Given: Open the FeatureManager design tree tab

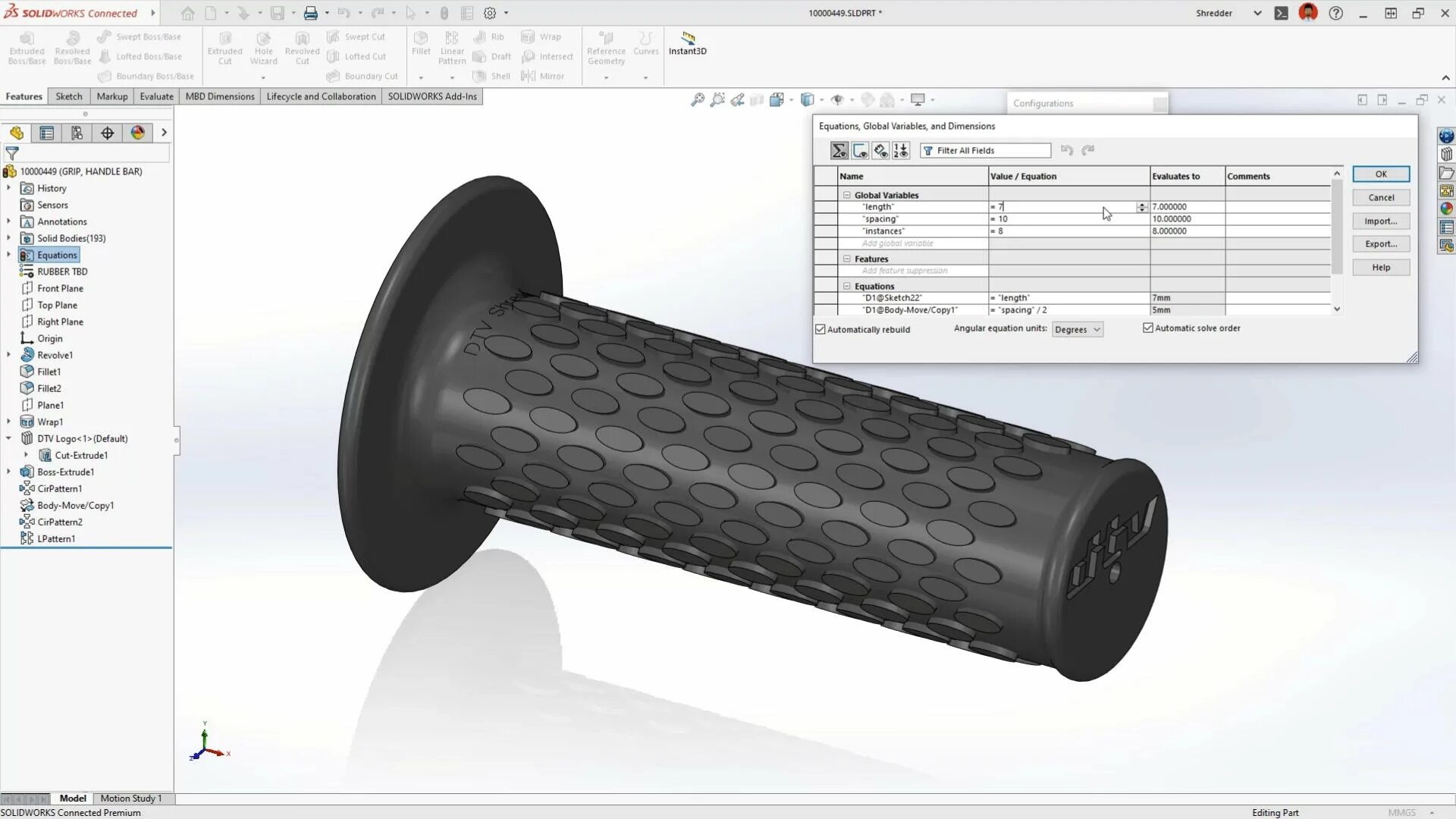Looking at the screenshot, I should click(x=17, y=133).
